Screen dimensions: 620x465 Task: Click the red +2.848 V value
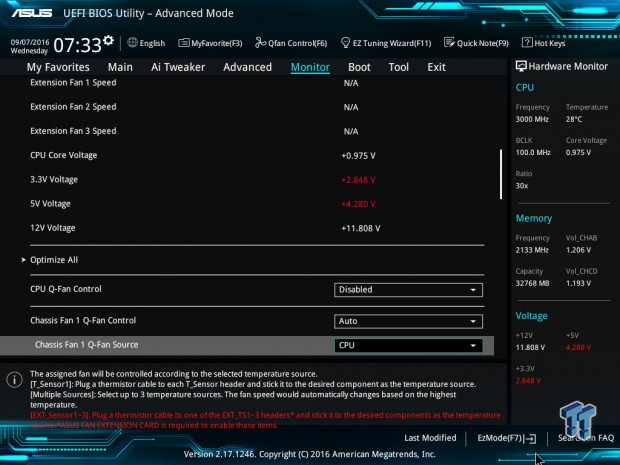(x=358, y=180)
